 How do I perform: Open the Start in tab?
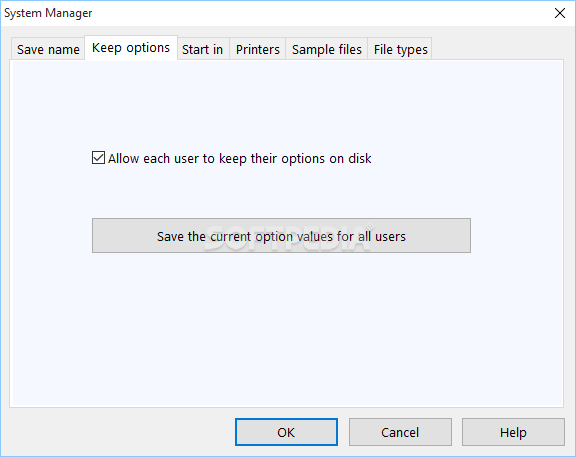point(203,49)
